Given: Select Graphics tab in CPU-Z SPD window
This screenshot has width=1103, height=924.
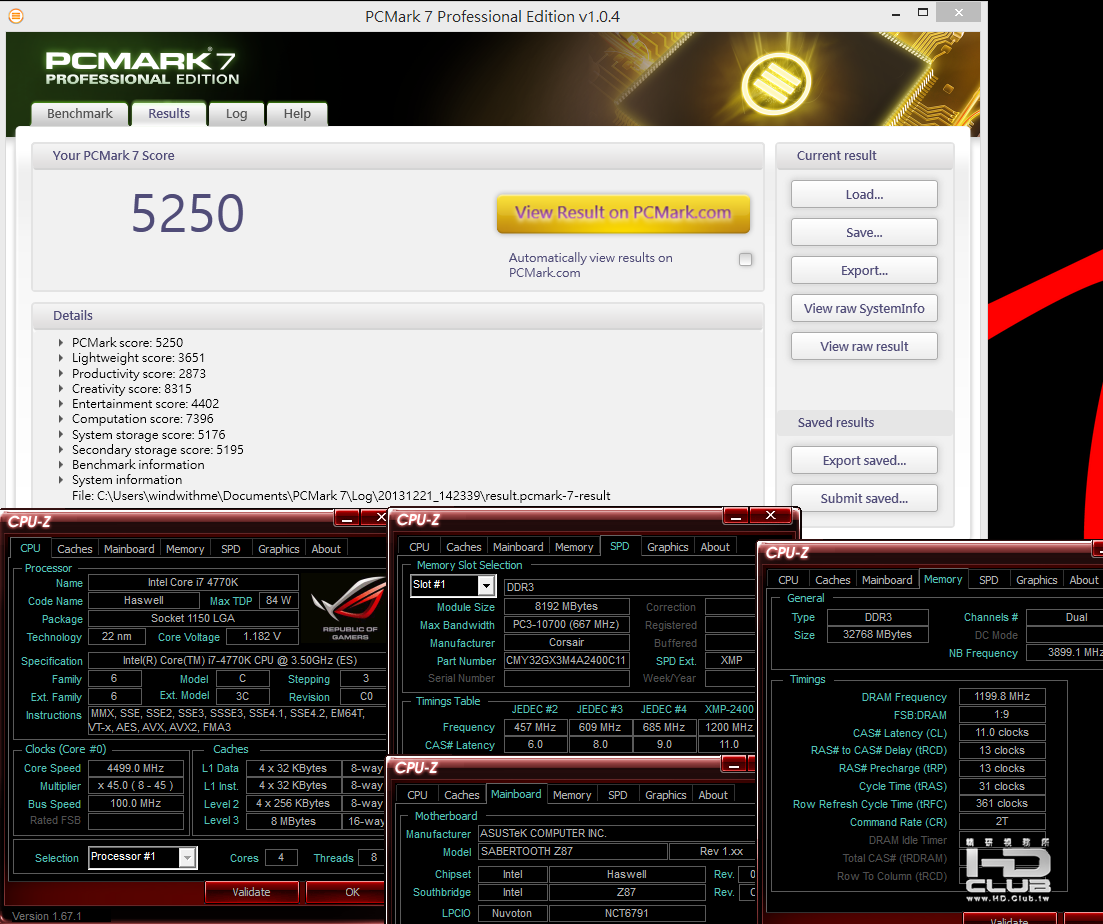Looking at the screenshot, I should click(x=668, y=547).
